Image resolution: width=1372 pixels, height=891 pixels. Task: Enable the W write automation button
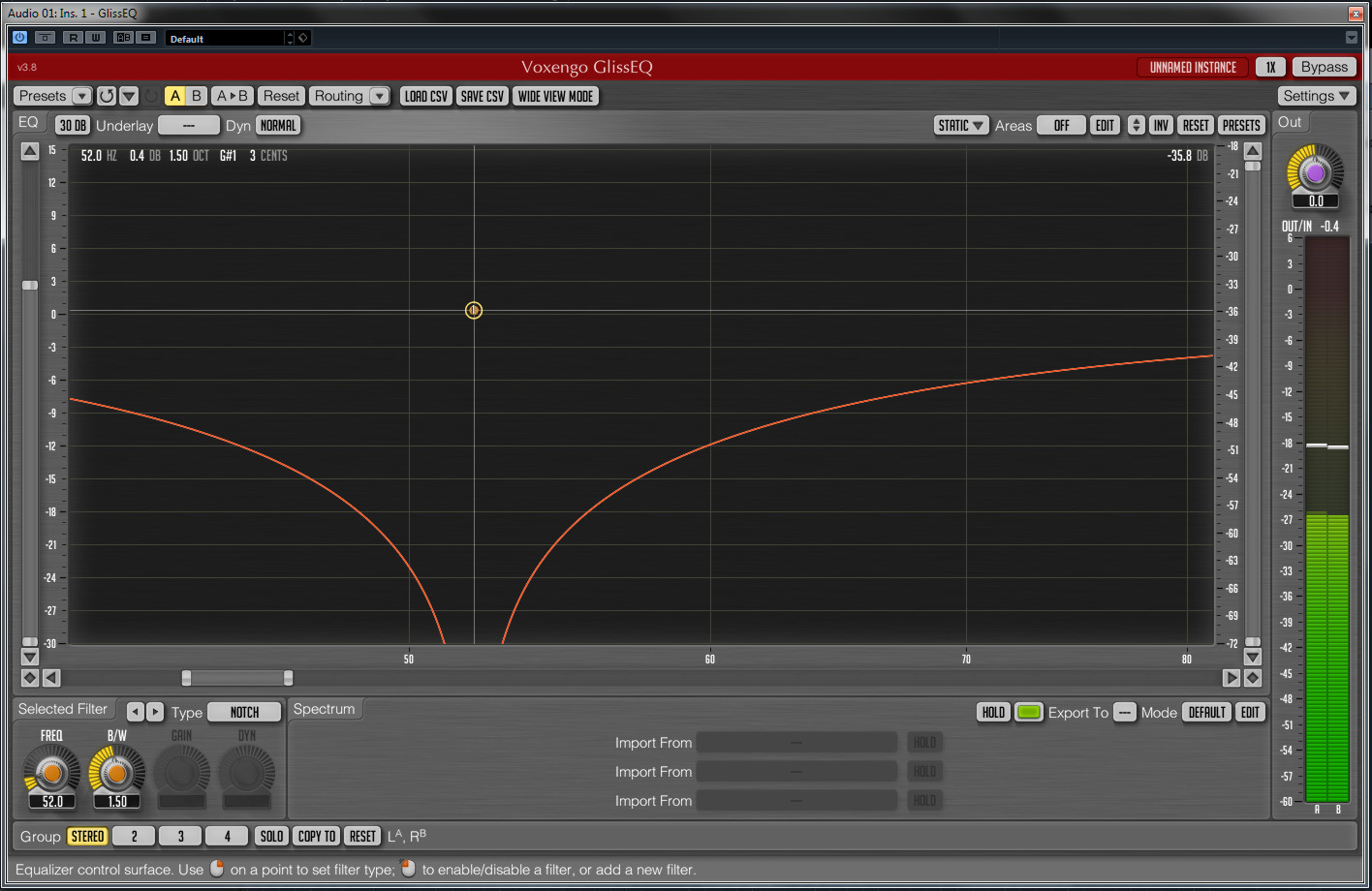pyautogui.click(x=95, y=37)
